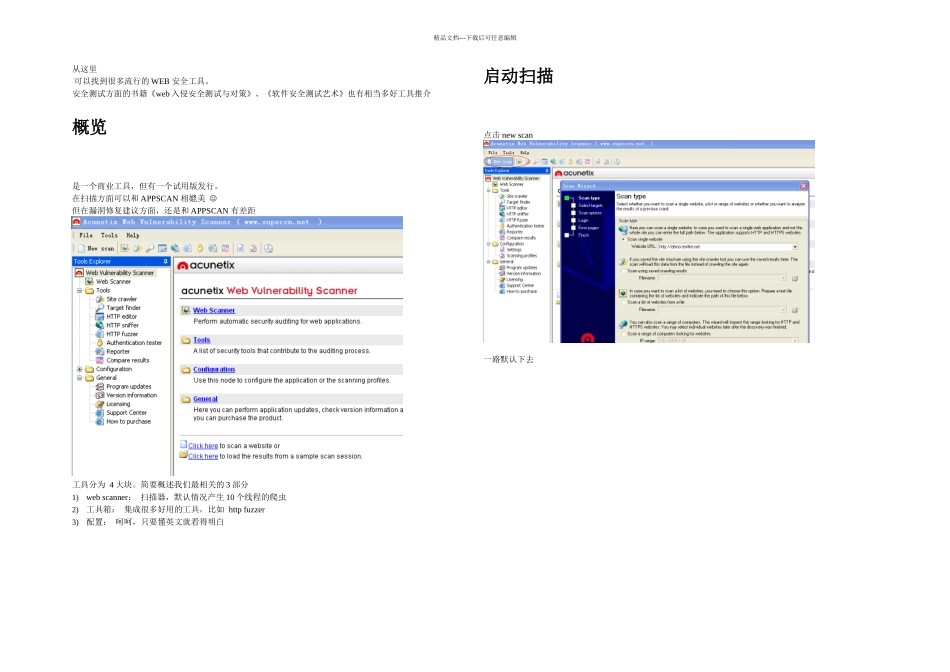Open the Help menu in overview screenshot

tap(133, 235)
